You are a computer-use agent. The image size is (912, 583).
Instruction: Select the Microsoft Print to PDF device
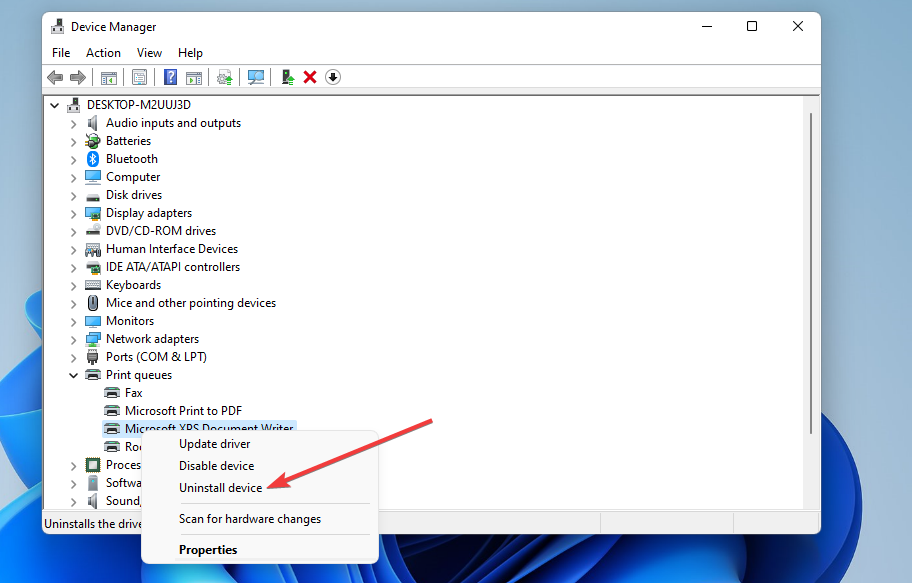click(183, 410)
